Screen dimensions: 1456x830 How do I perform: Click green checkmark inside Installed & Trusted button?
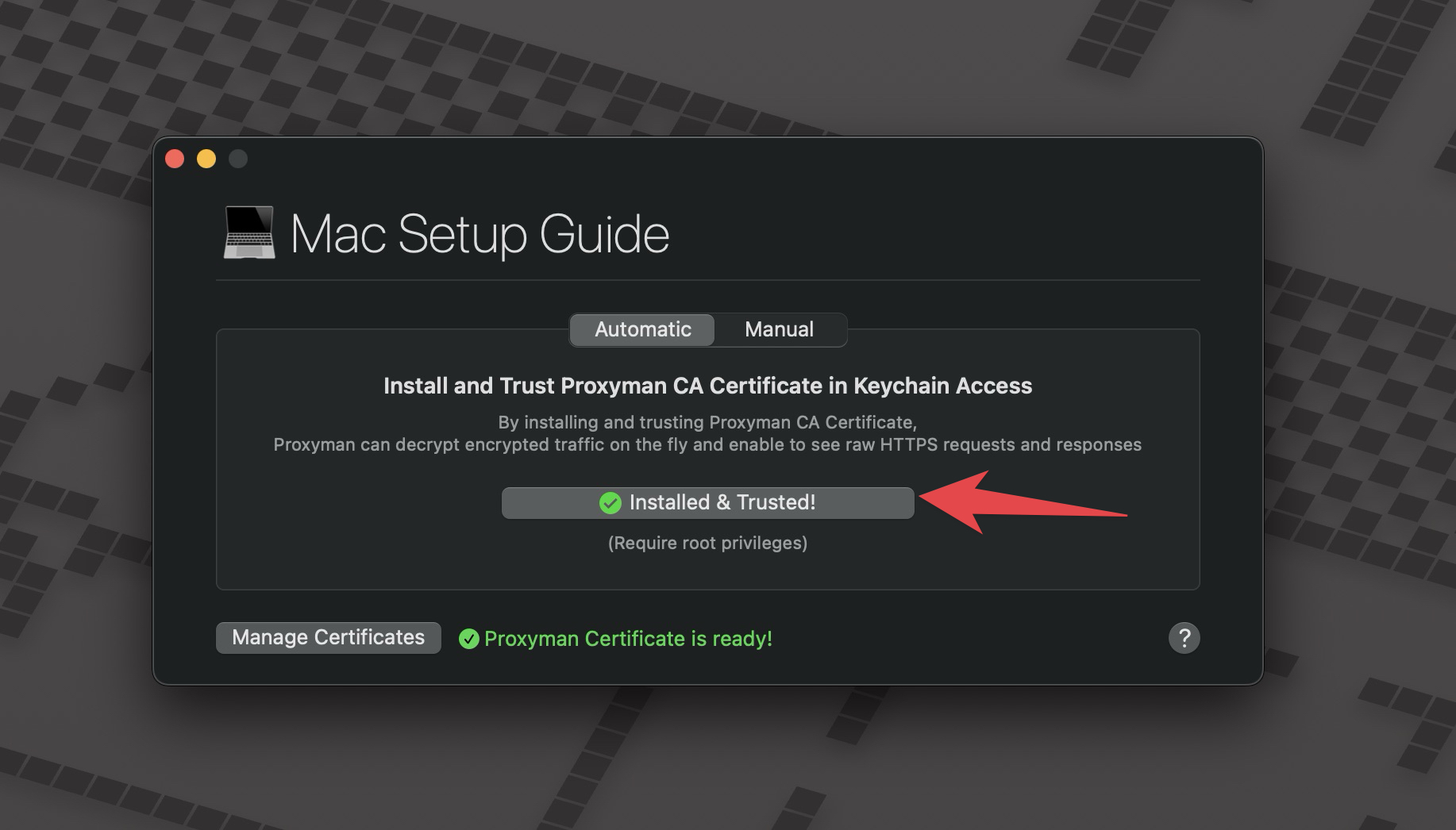610,503
